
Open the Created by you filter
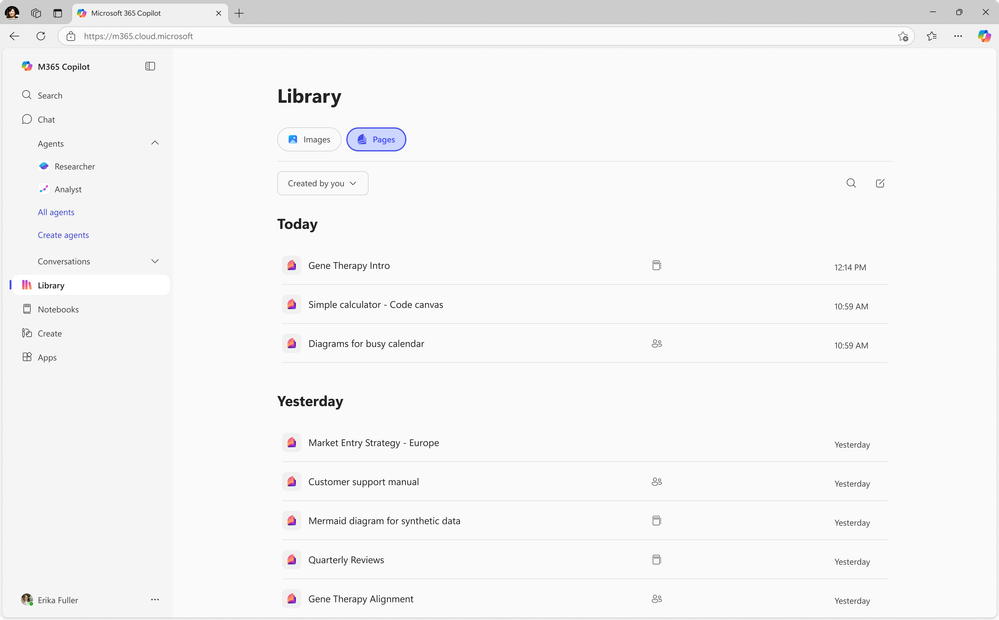point(322,183)
